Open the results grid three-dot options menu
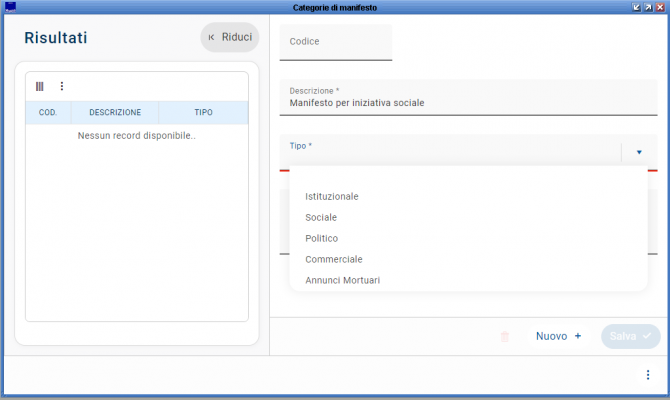 point(62,86)
